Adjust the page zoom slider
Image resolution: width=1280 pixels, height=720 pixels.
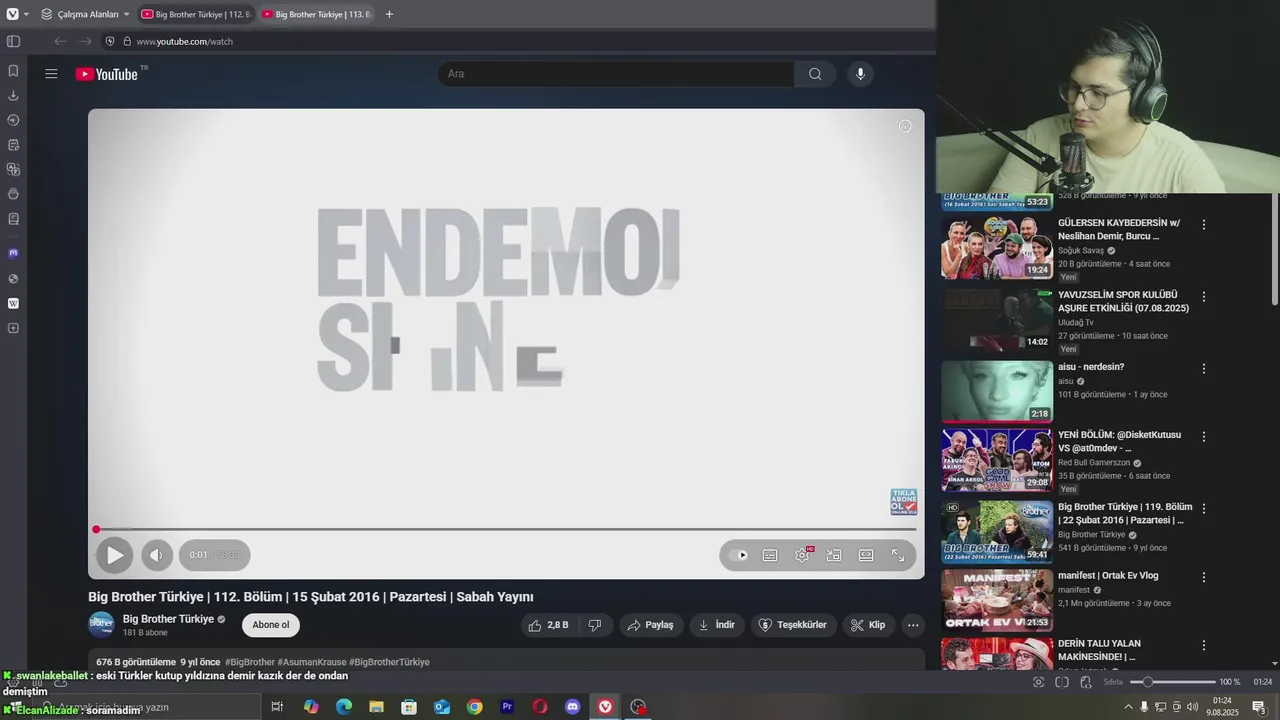point(1171,682)
